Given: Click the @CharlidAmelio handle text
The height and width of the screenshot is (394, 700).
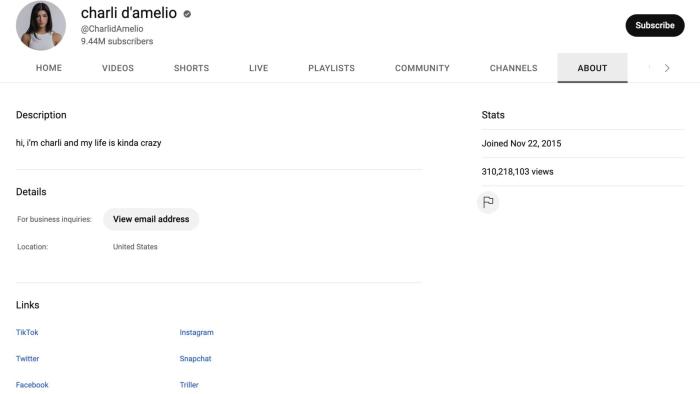Looking at the screenshot, I should coord(112,29).
